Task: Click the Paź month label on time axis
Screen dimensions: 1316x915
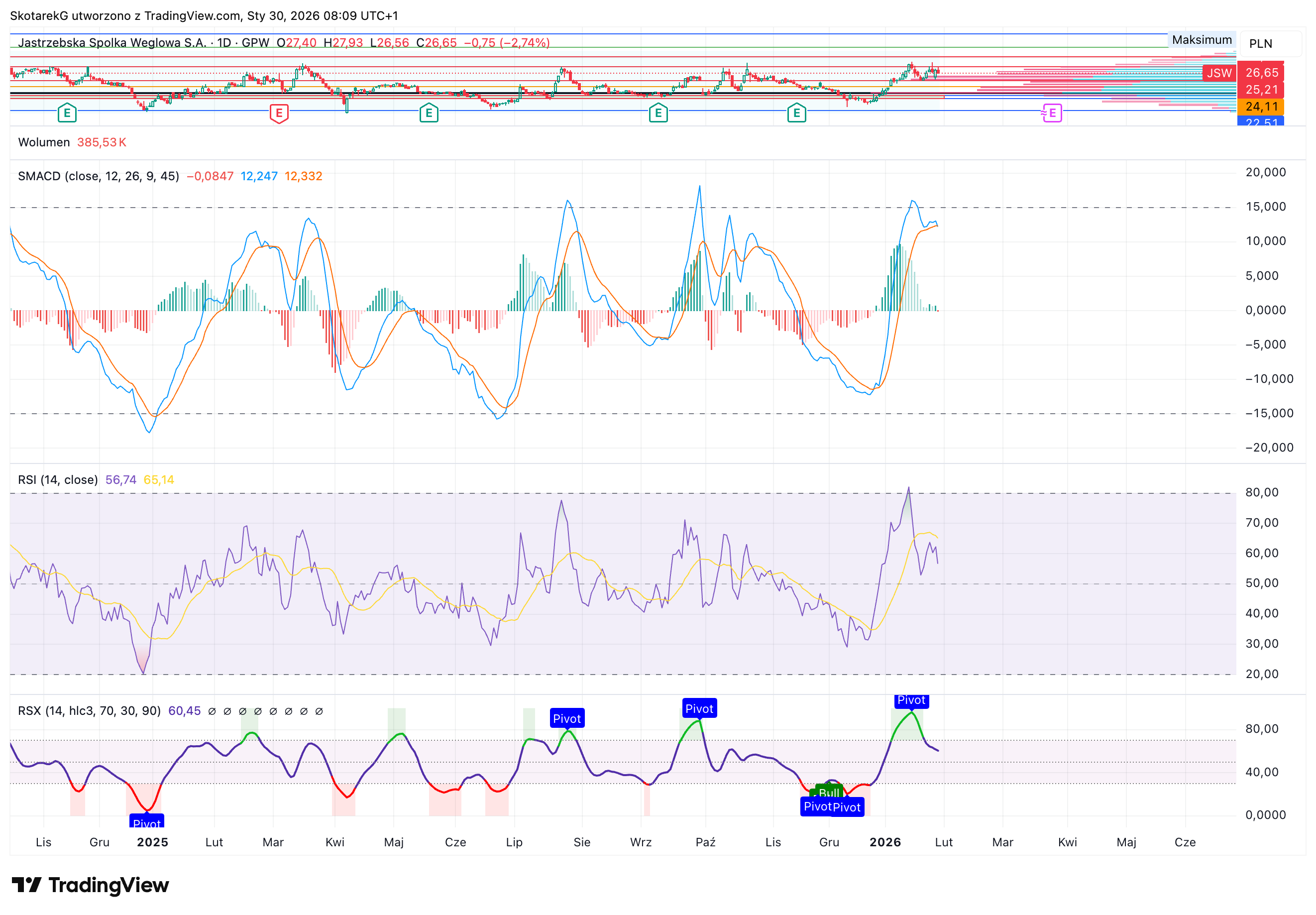Action: coord(706,842)
